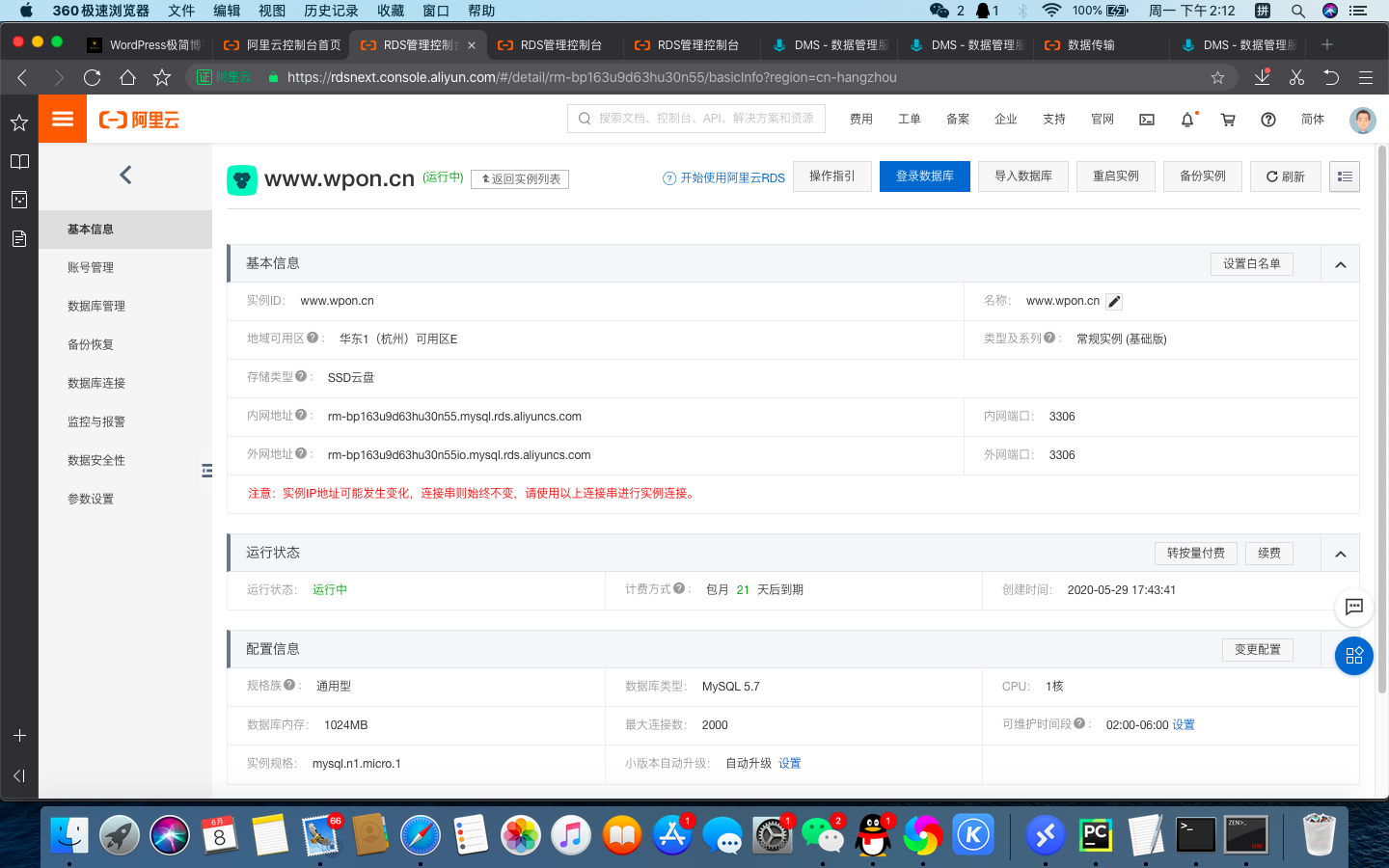This screenshot has height=868, width=1389.
Task: Click 设置 link for 可维护时间段
Action: click(x=1184, y=725)
